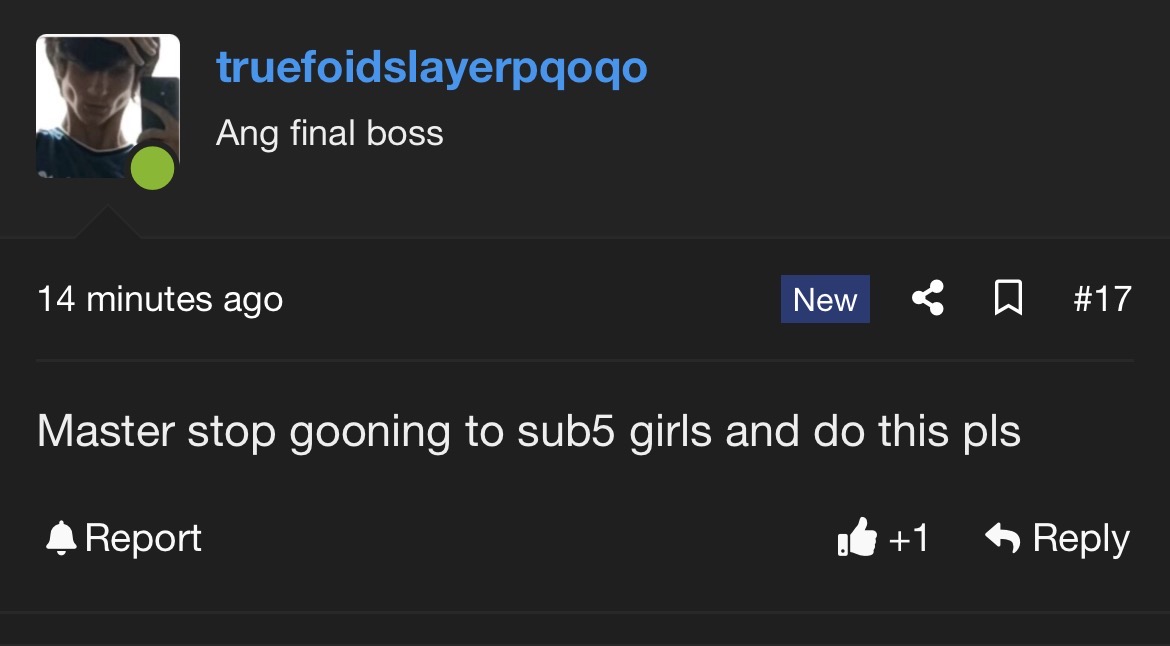Bookmark this post with the bookmark icon
This screenshot has width=1170, height=646.
click(1008, 298)
